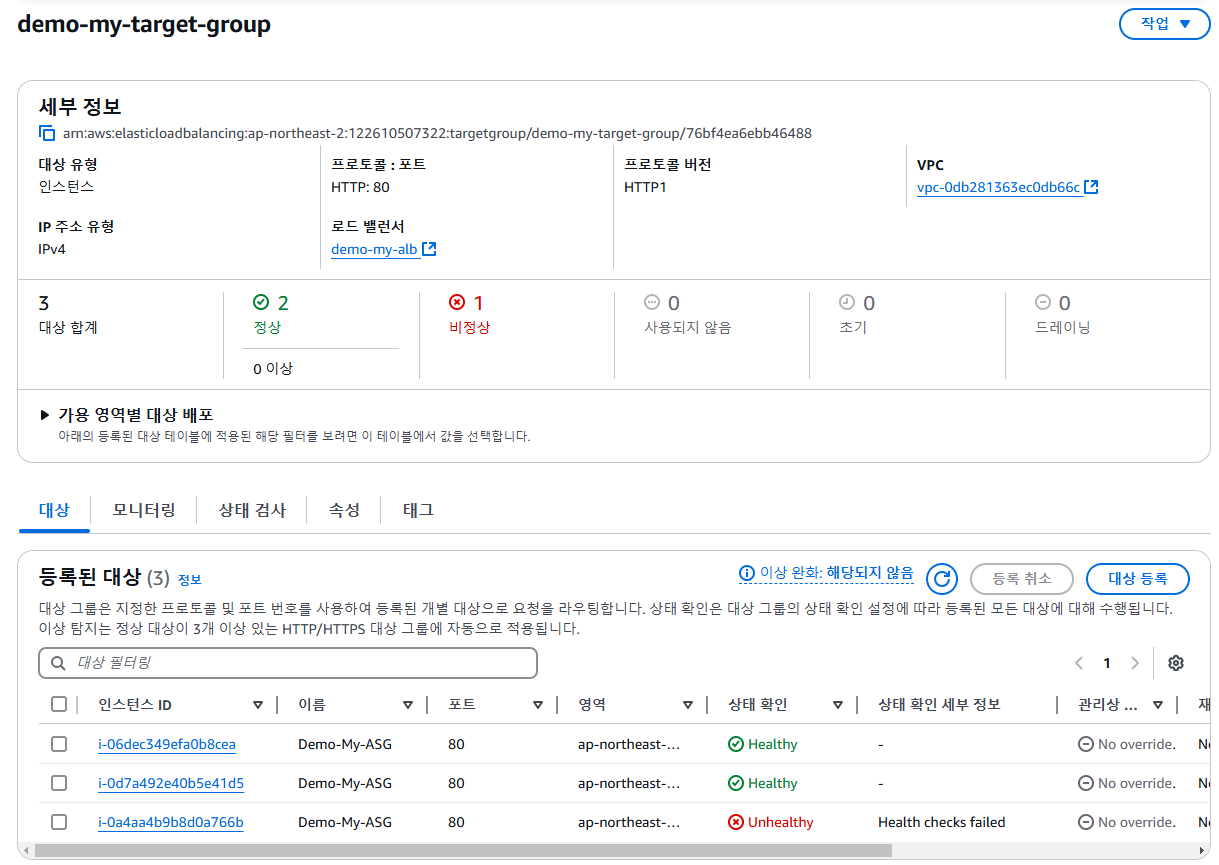1219x865 pixels.
Task: Click external link icon beside demo-my-alb
Action: [429, 249]
